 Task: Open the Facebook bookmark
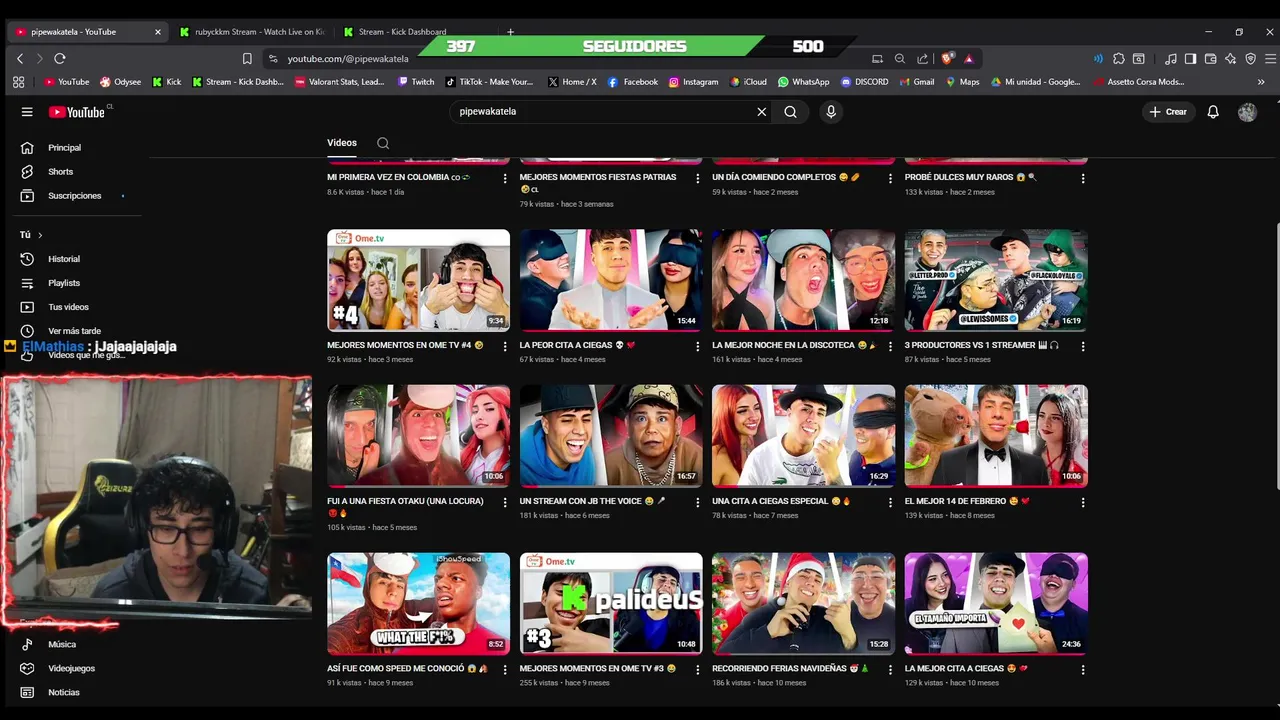coord(633,82)
